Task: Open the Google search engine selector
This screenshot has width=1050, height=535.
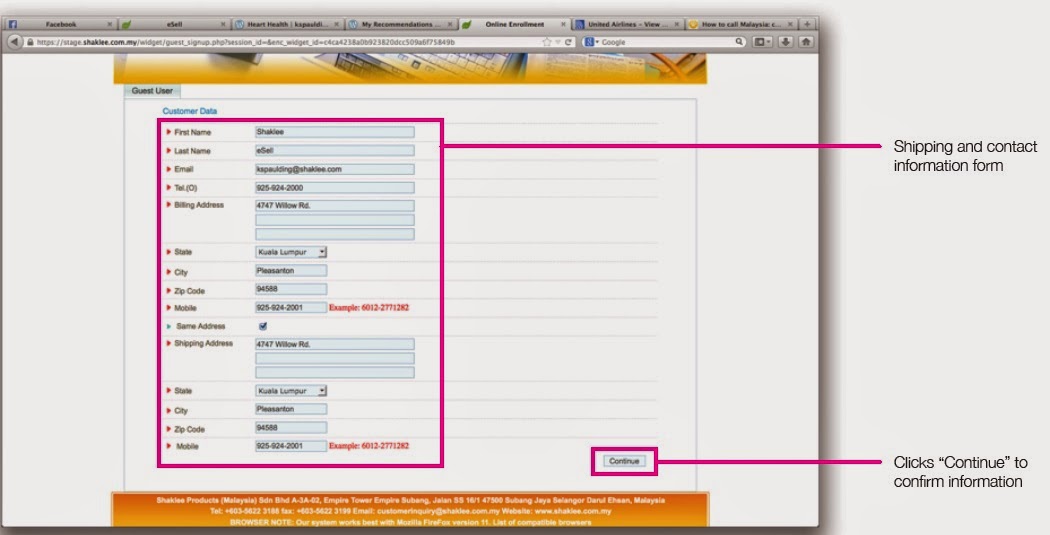Action: (591, 42)
